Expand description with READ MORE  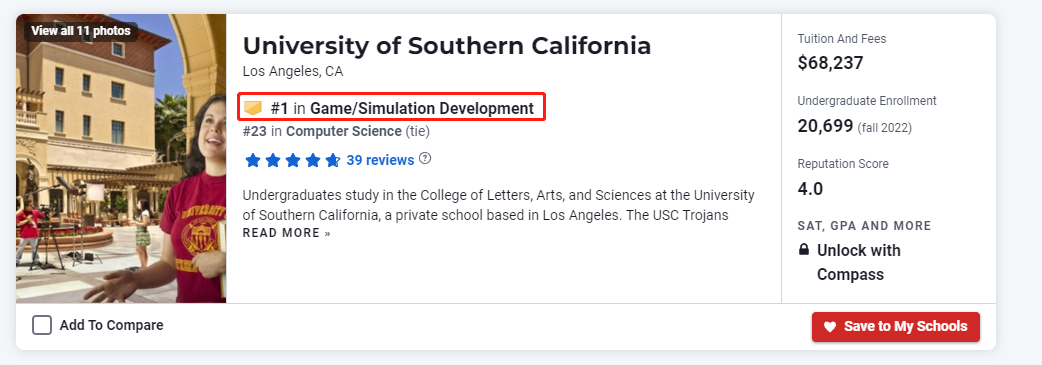click(x=286, y=233)
